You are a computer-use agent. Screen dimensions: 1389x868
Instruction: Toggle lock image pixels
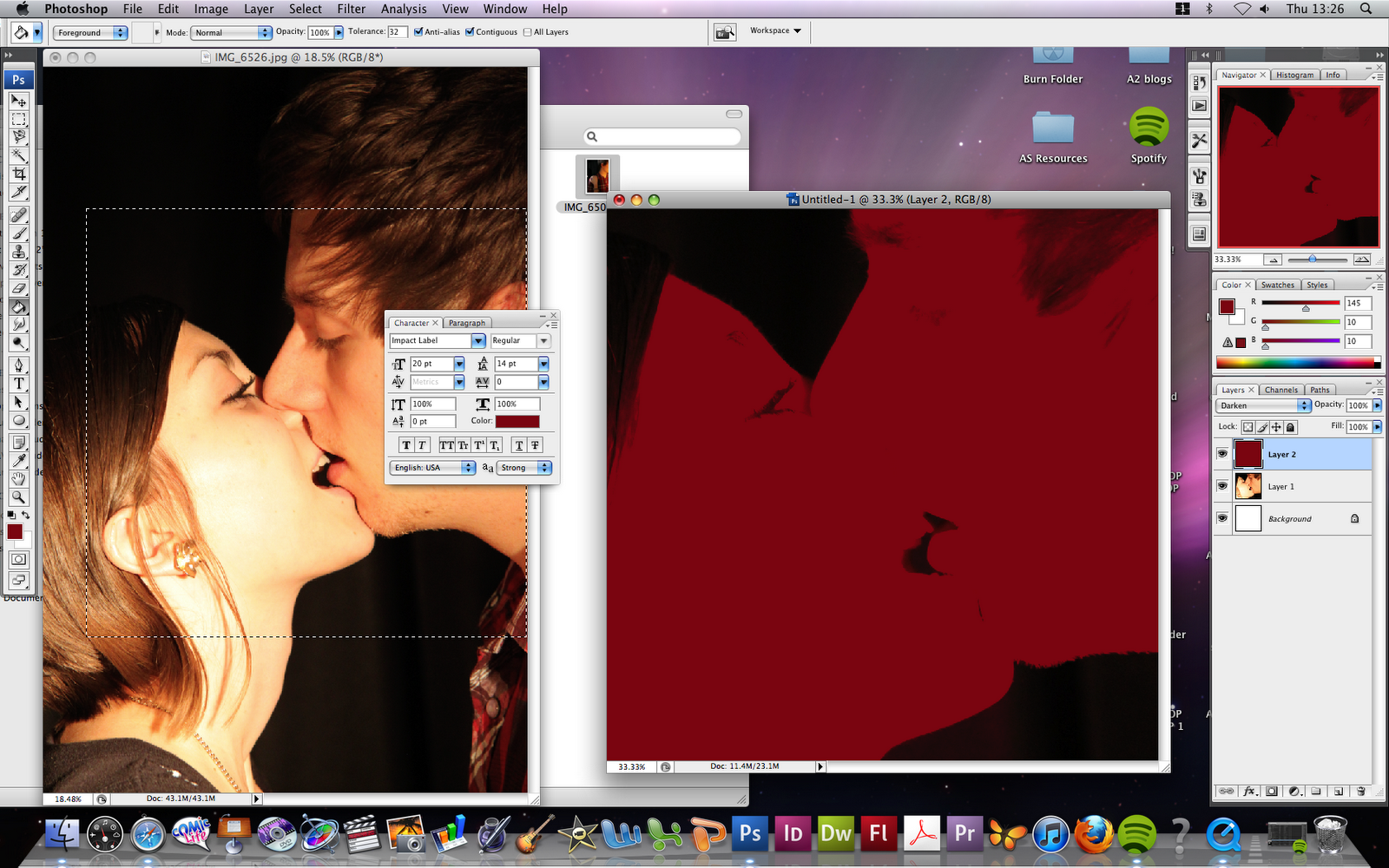(1262, 427)
